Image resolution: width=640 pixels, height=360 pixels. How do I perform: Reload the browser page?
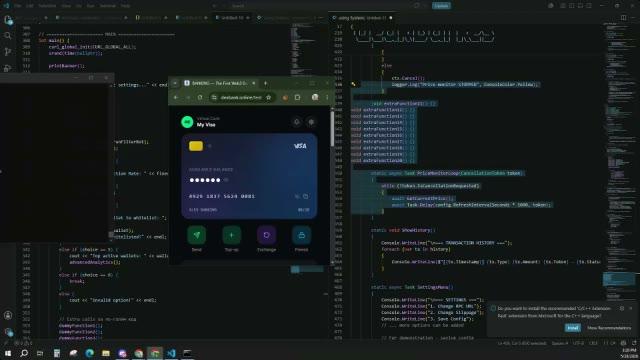(x=200, y=98)
